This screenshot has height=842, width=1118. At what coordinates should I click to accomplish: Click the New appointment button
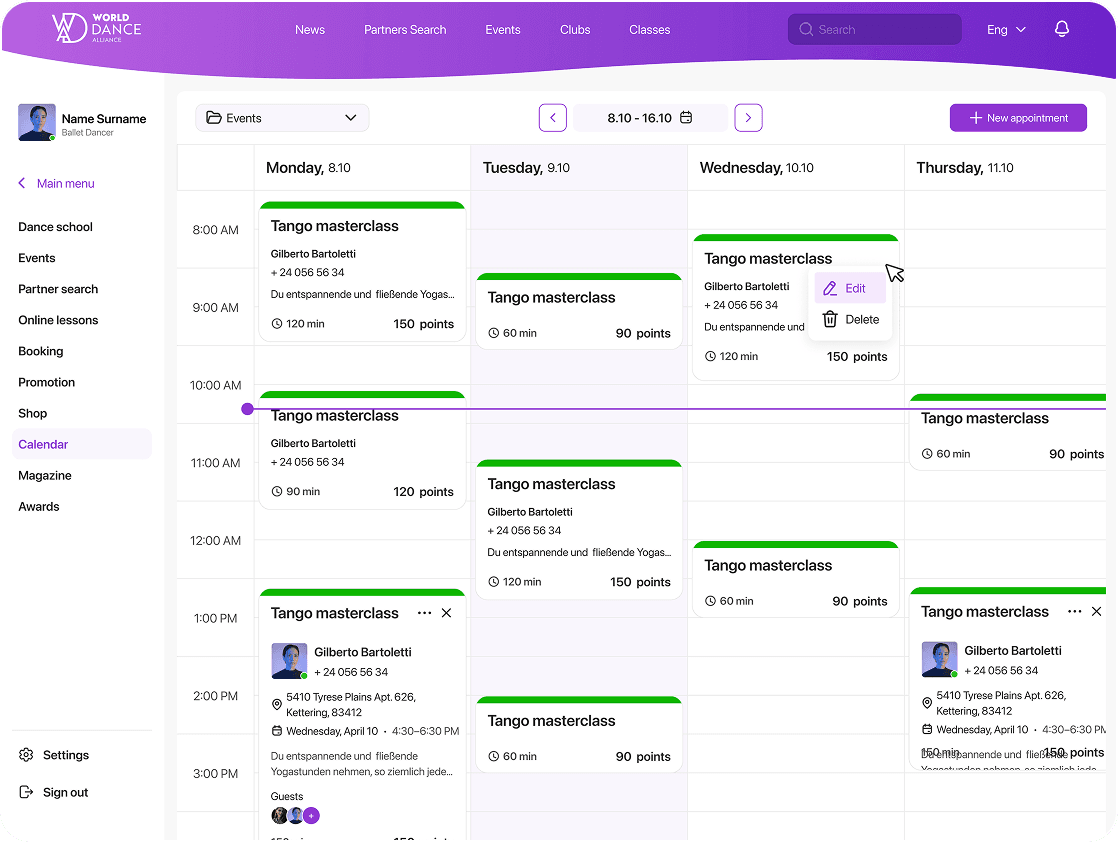point(1018,118)
